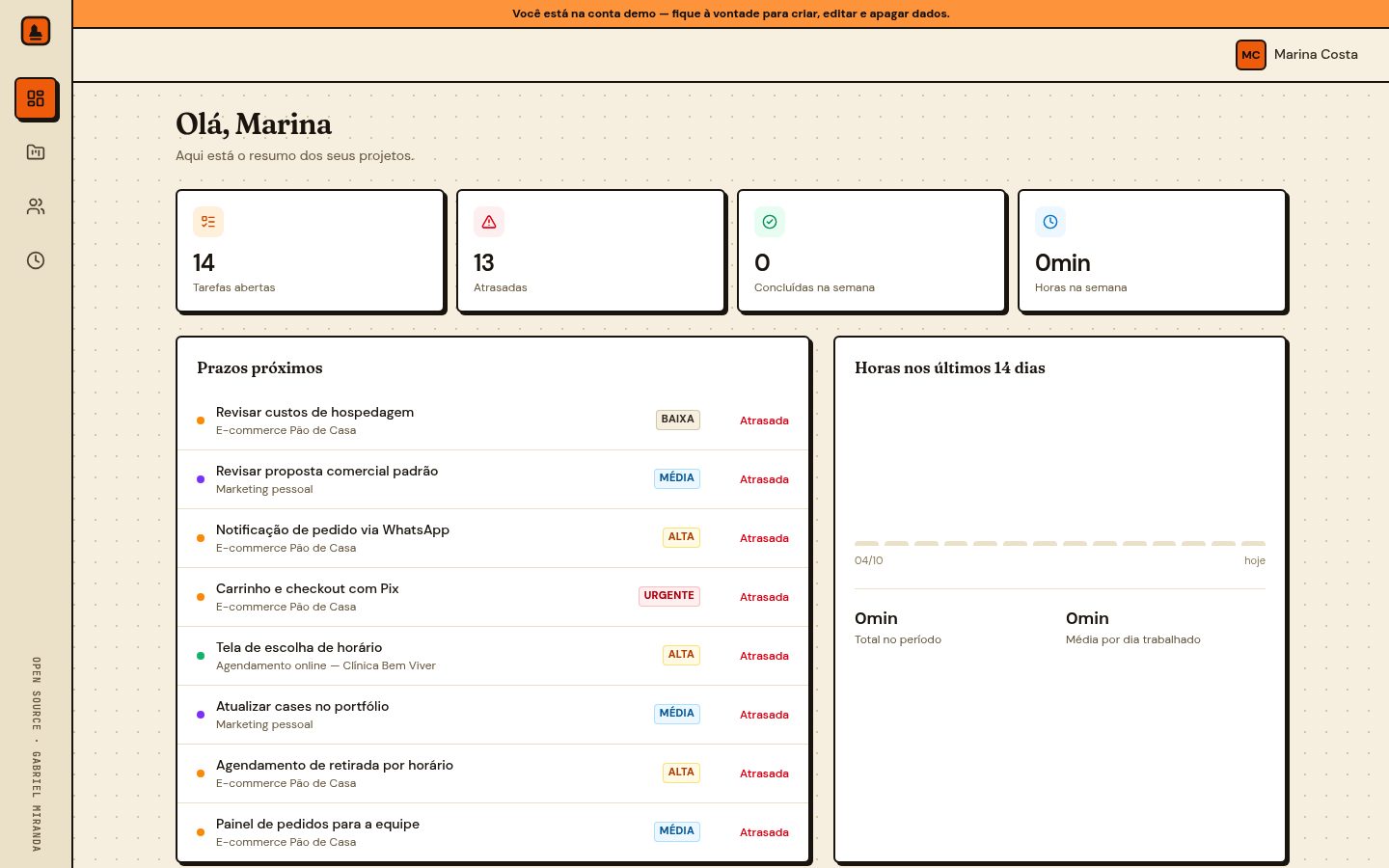Click the green project dot beside Tela de escolha
The width and height of the screenshot is (1389, 868).
(201, 656)
